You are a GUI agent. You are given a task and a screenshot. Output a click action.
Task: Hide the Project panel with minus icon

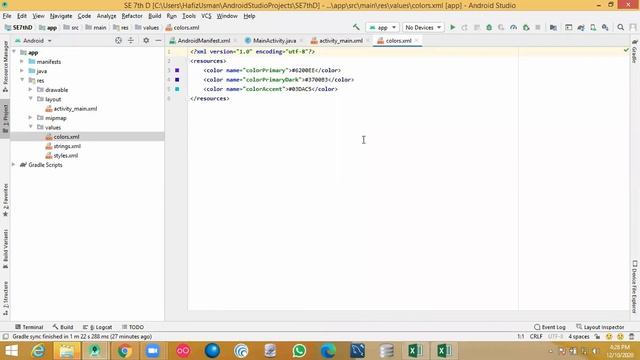[x=158, y=40]
